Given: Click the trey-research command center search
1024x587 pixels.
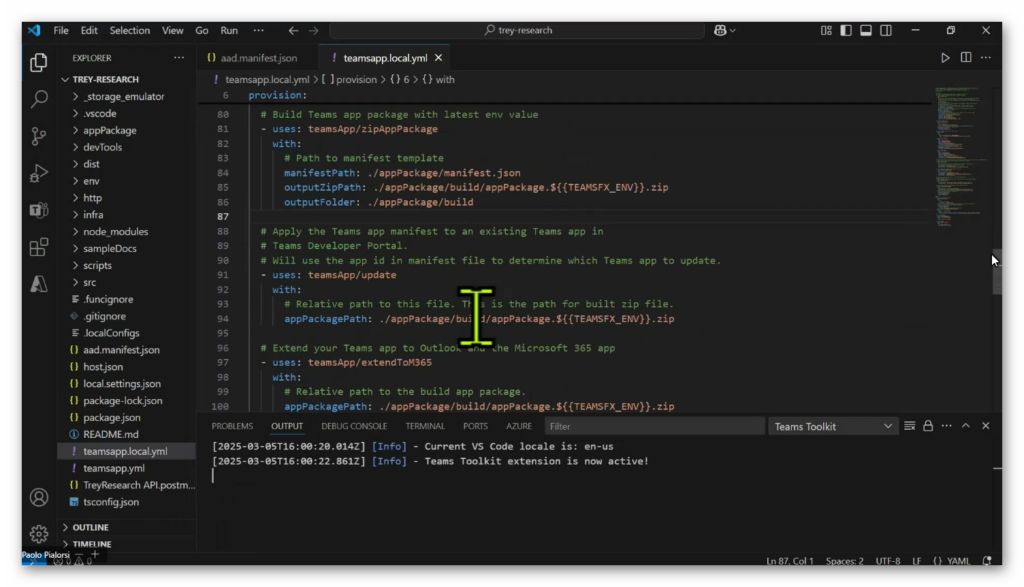Looking at the screenshot, I should pos(518,30).
